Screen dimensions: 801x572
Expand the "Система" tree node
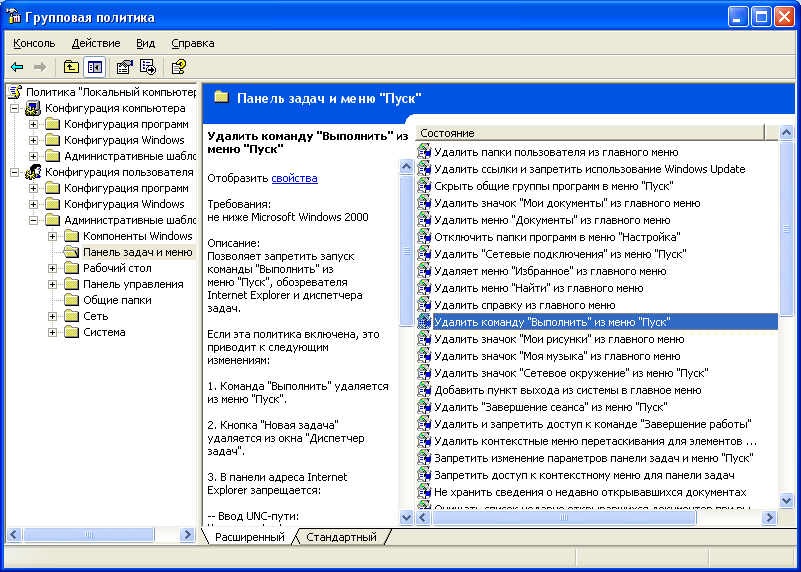click(x=53, y=332)
